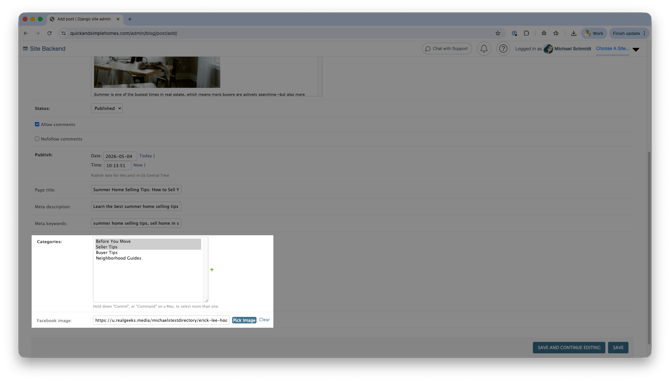Grab the categories list resize handle
Viewport: 670px width, 382px height.
pyautogui.click(x=206, y=300)
